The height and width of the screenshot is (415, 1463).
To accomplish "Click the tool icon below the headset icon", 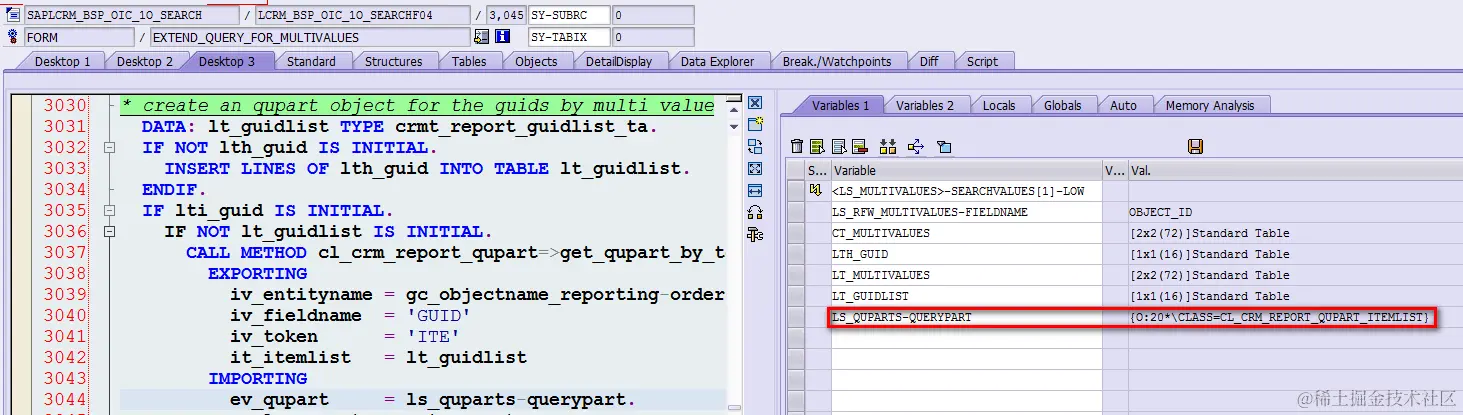I will tap(755, 234).
